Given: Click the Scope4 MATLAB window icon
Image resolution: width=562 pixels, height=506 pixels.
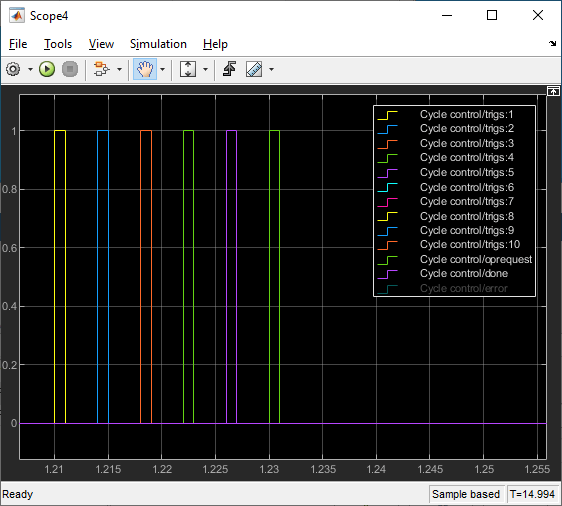Looking at the screenshot, I should (17, 16).
